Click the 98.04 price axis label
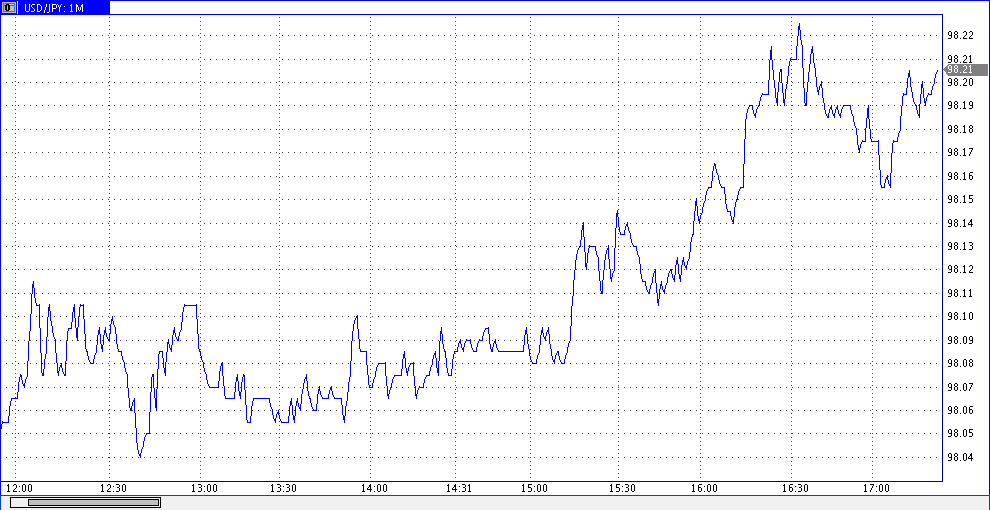 coord(960,458)
